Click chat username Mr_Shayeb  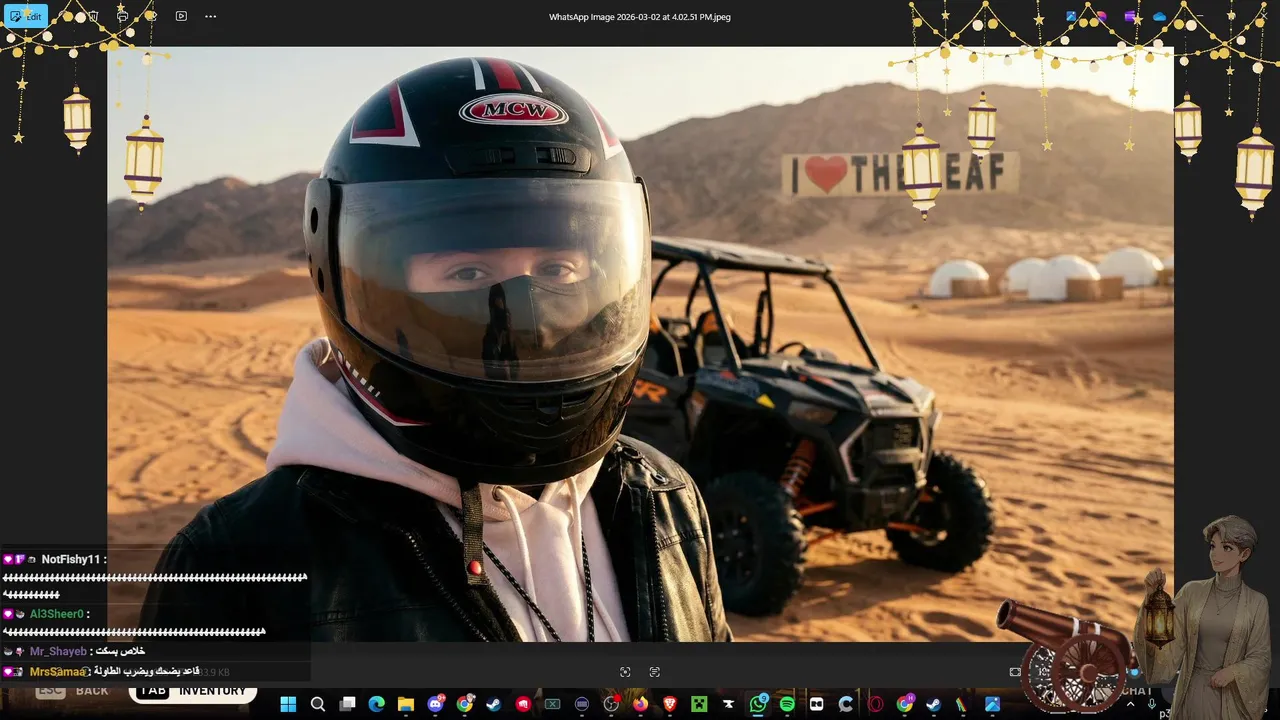point(57,651)
